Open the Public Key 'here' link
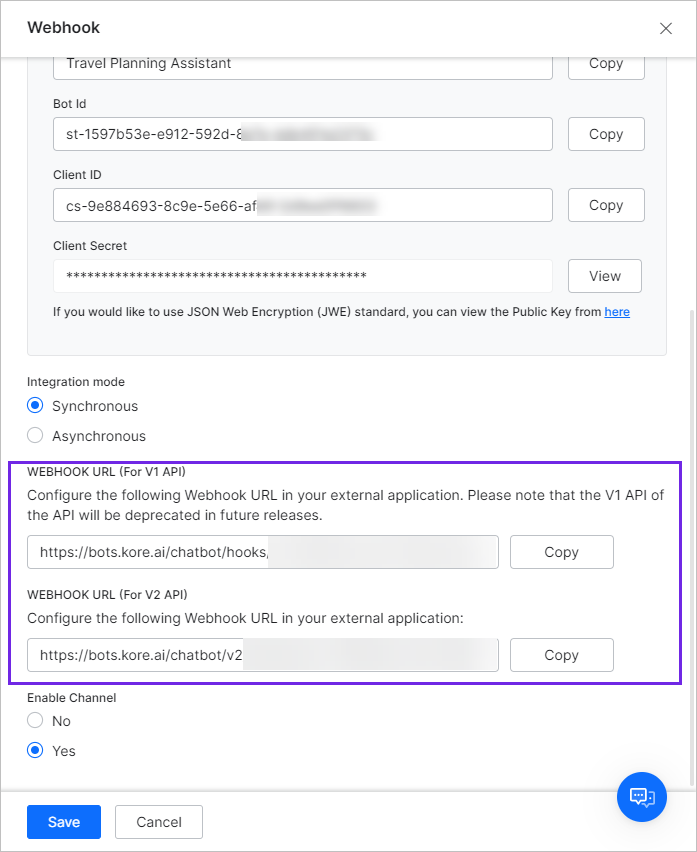Image resolution: width=697 pixels, height=852 pixels. (617, 312)
